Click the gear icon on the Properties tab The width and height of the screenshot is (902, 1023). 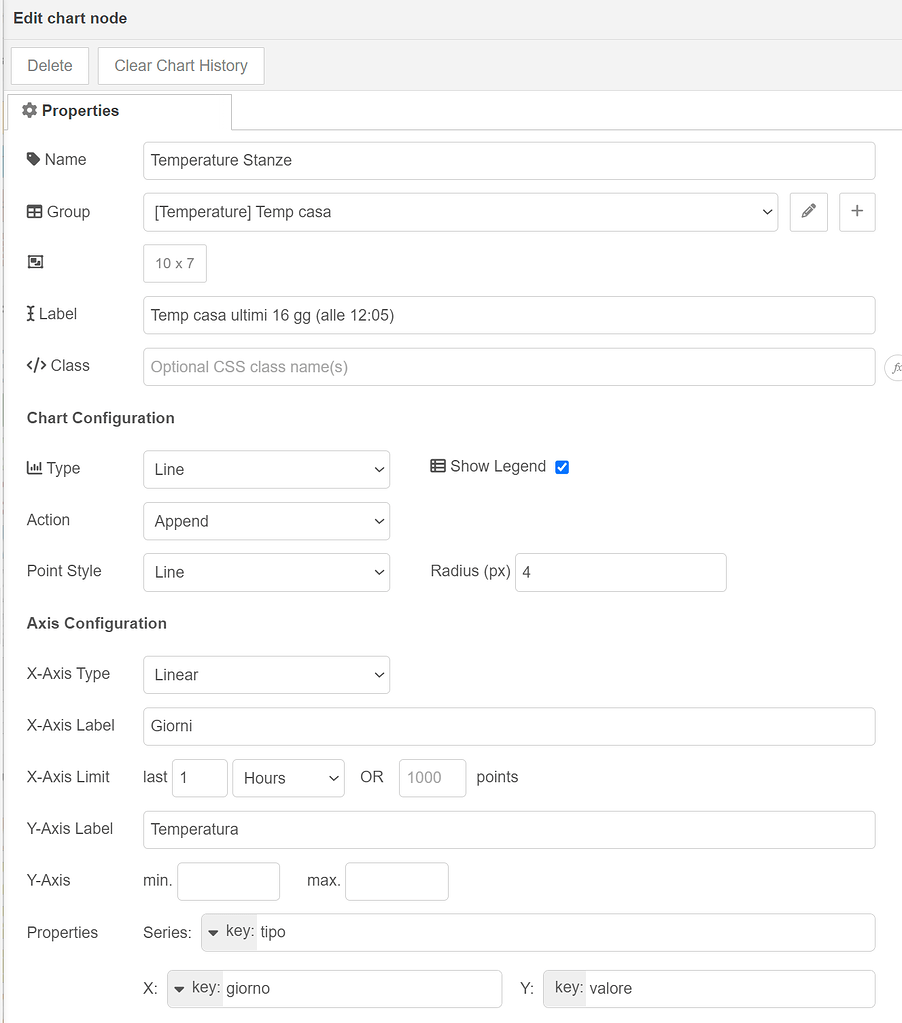(x=31, y=111)
